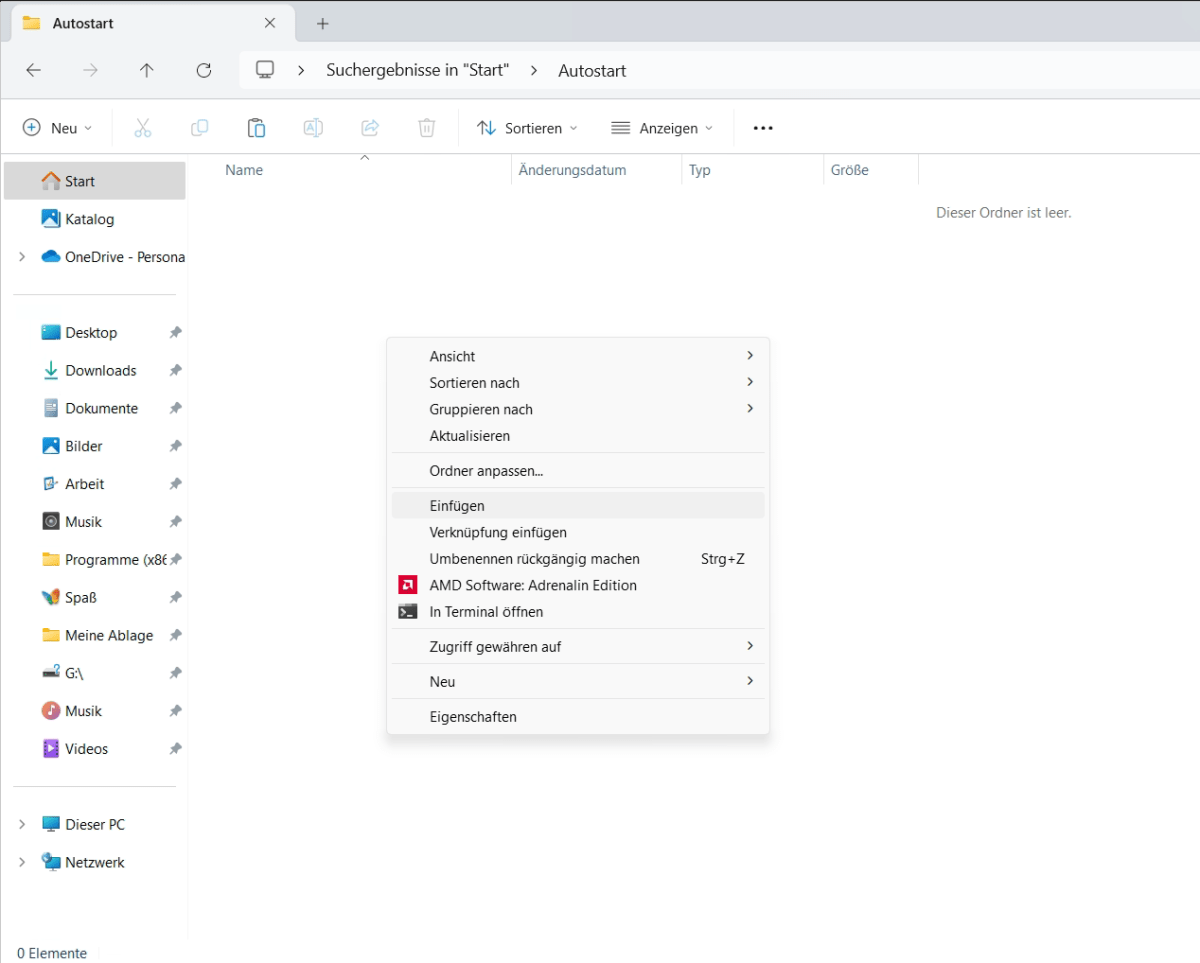Click chevron after monitor icon in address bar
Viewport: 1200px width, 963px height.
301,70
